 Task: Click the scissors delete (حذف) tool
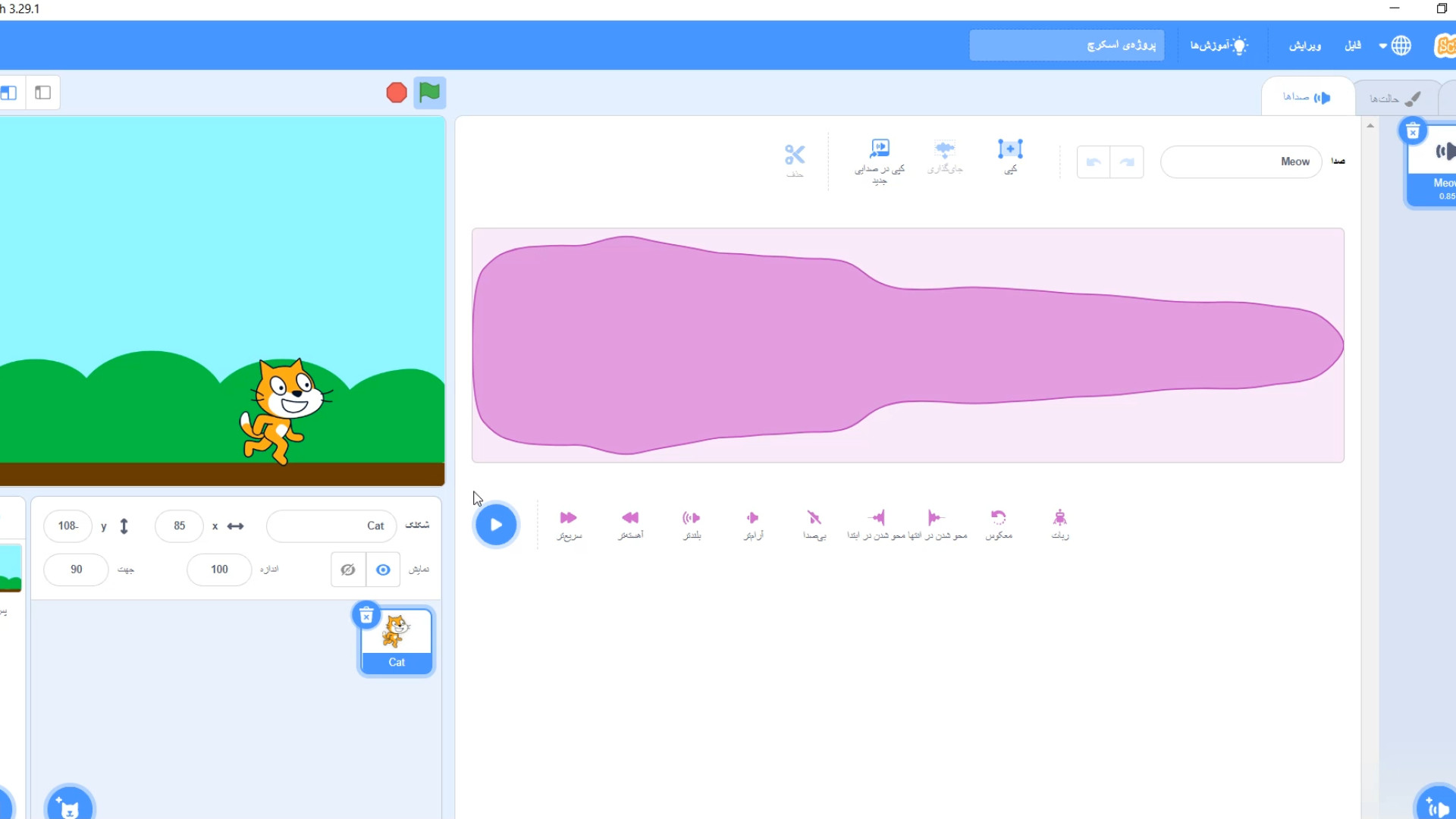(795, 160)
